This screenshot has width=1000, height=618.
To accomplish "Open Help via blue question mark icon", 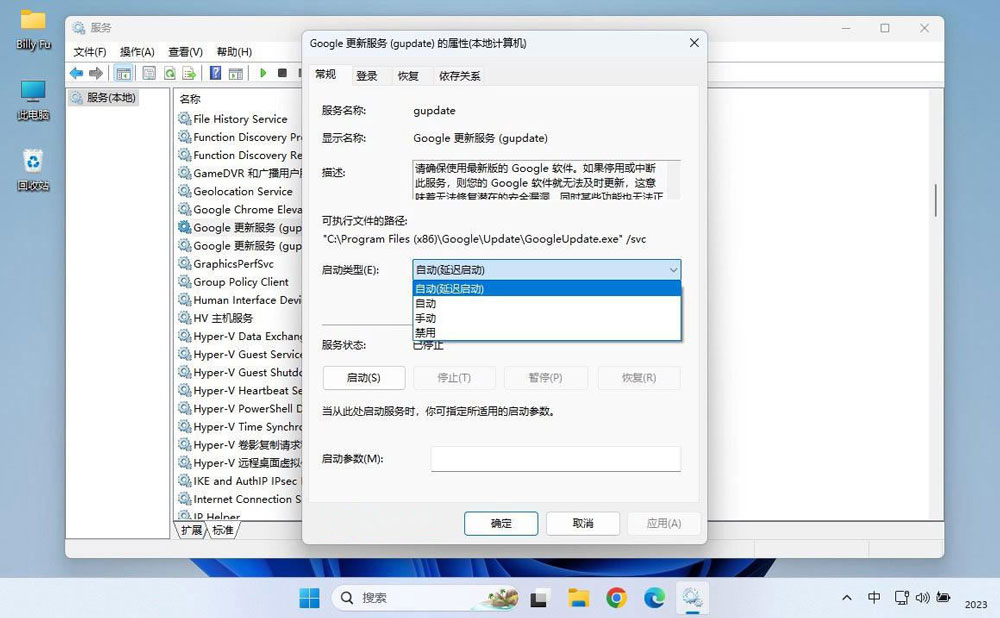I will coord(215,73).
